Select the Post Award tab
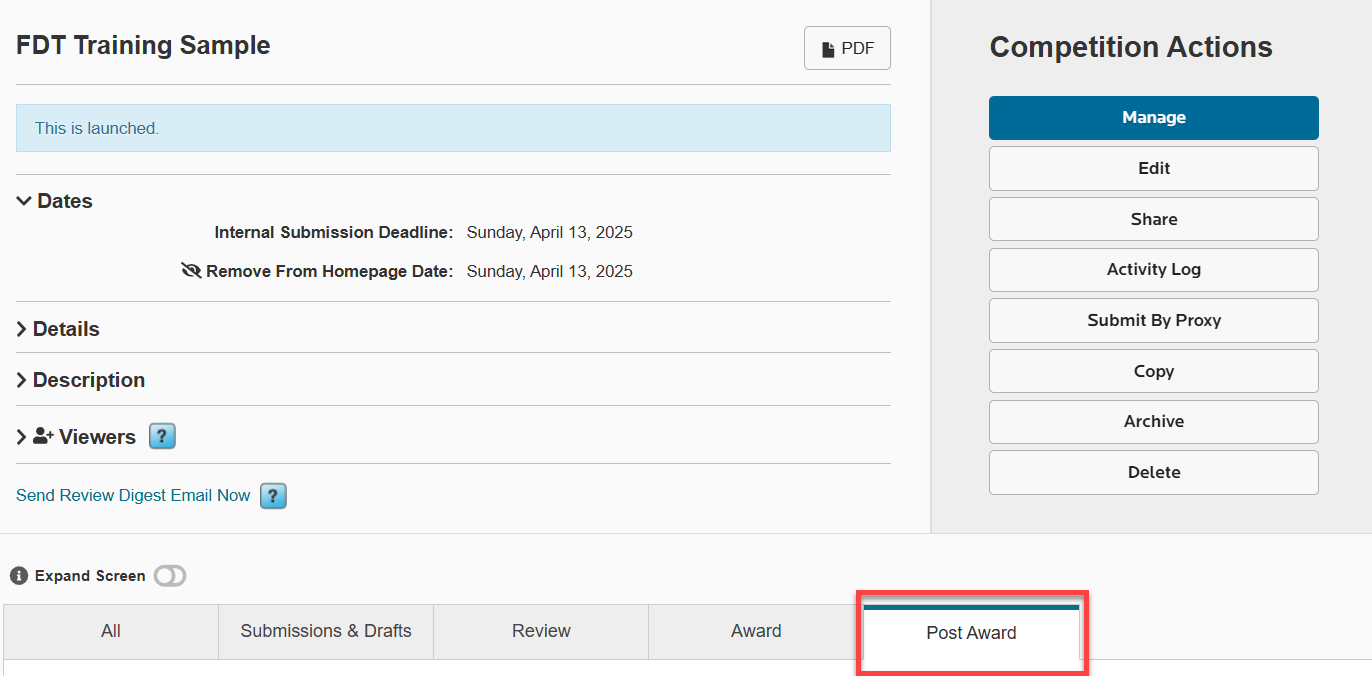The width and height of the screenshot is (1372, 676). [971, 633]
